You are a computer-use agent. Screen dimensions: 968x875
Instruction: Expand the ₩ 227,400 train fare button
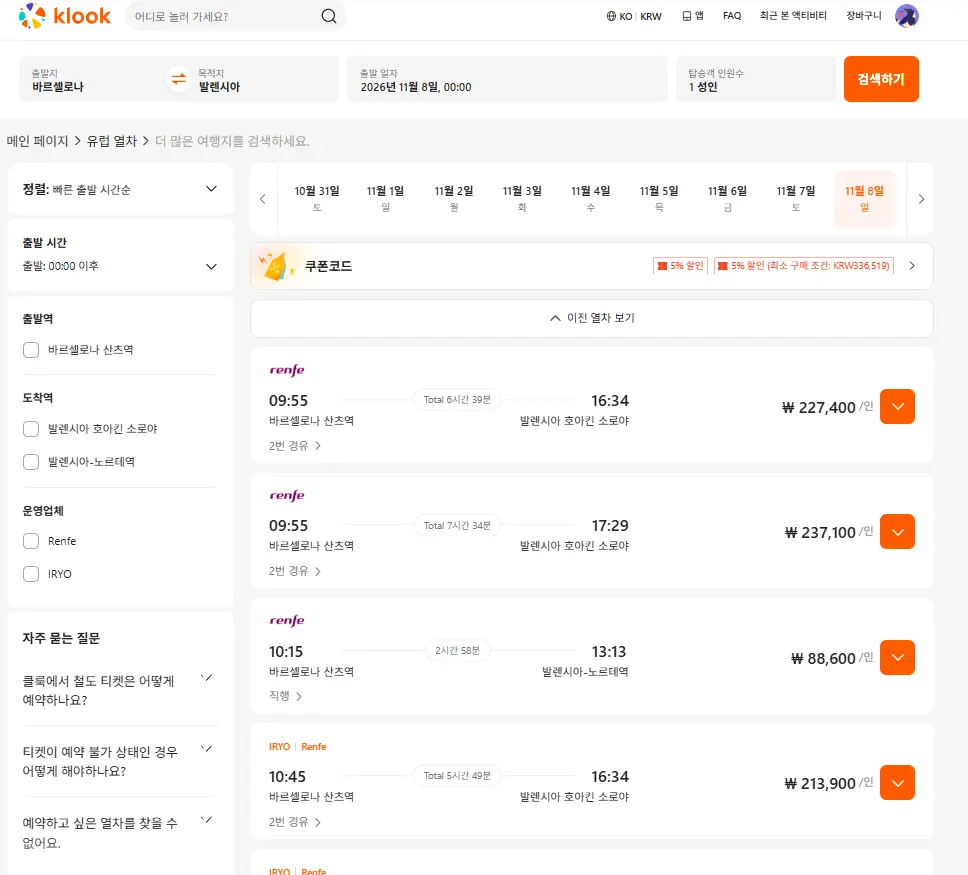[897, 406]
